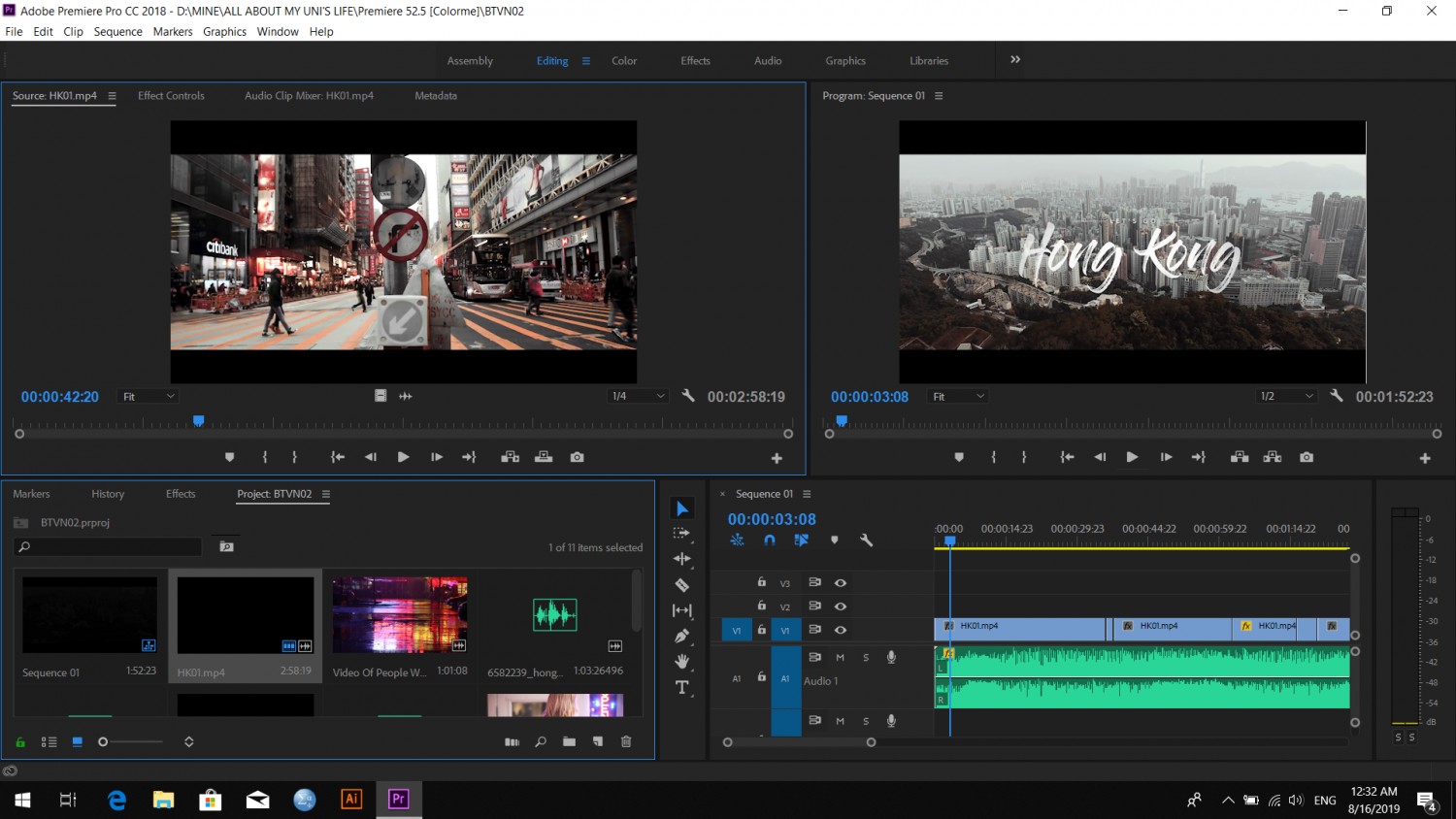Select Video Of People W... thumbnail
This screenshot has height=819, width=1456.
pos(400,615)
